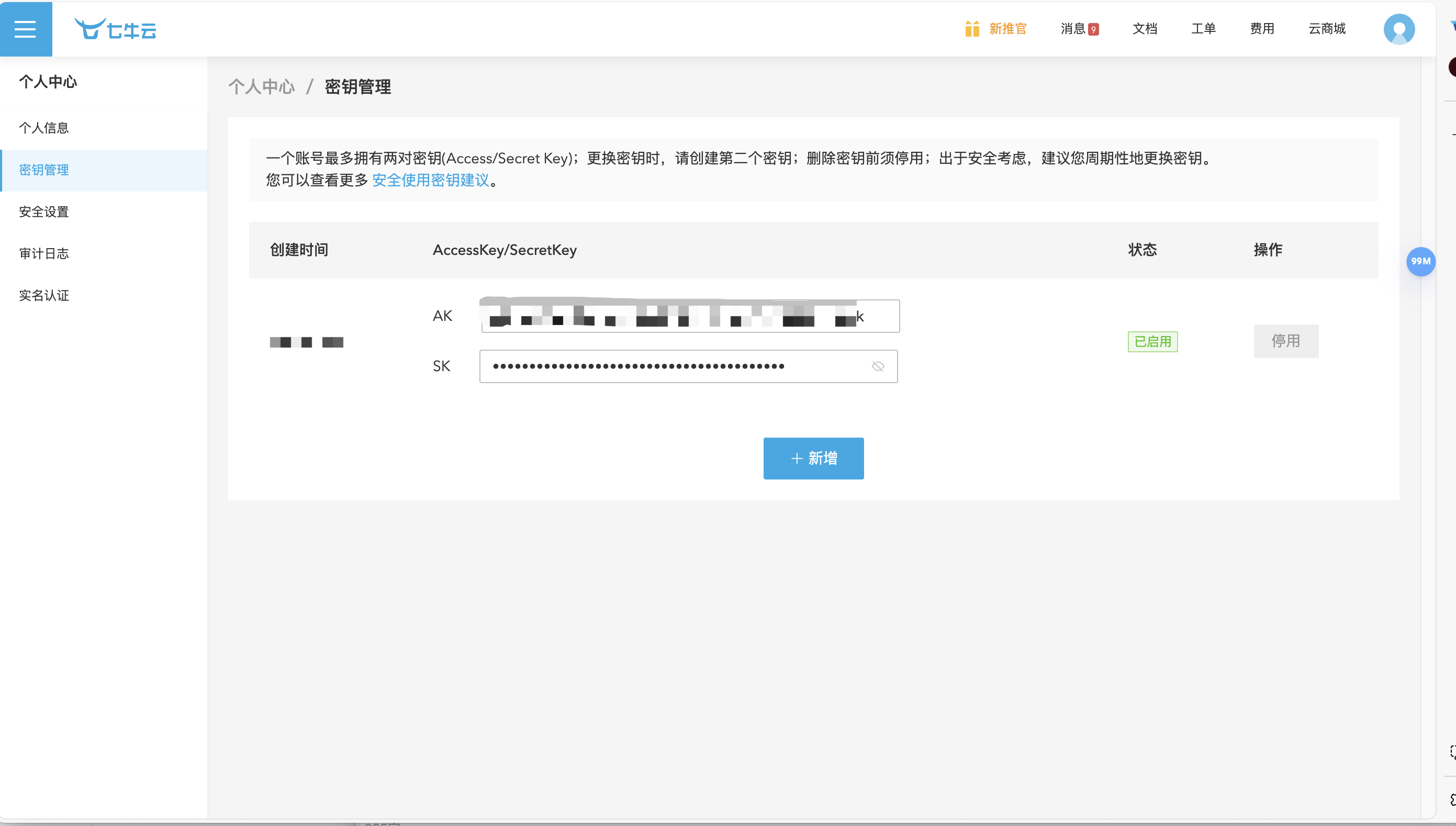Viewport: 1456px width, 826px height.
Task: Open the 安全使用密钥建议 link
Action: (431, 181)
